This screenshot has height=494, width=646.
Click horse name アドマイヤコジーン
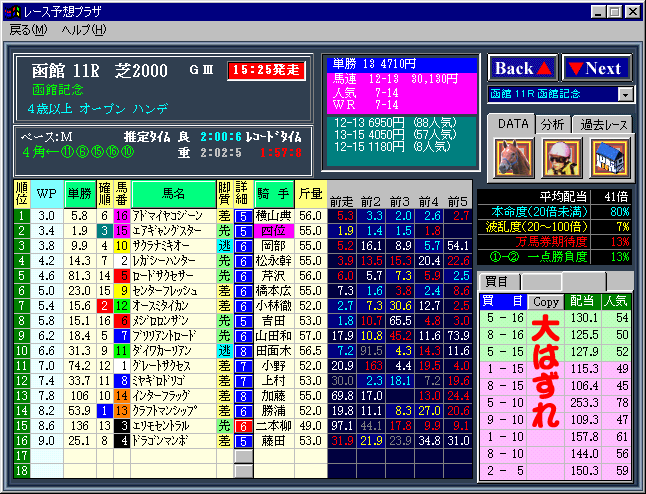tap(173, 215)
